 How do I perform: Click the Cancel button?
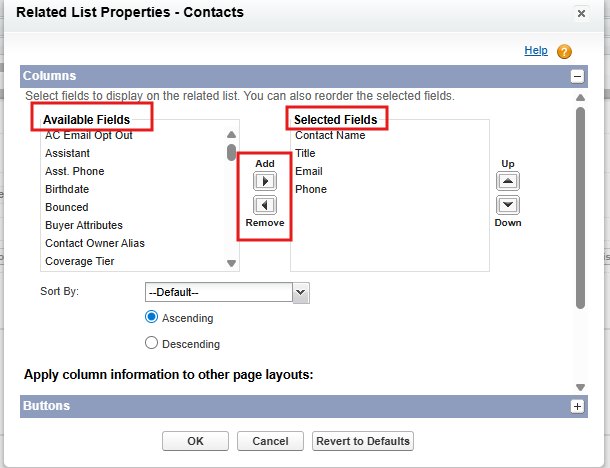[270, 441]
